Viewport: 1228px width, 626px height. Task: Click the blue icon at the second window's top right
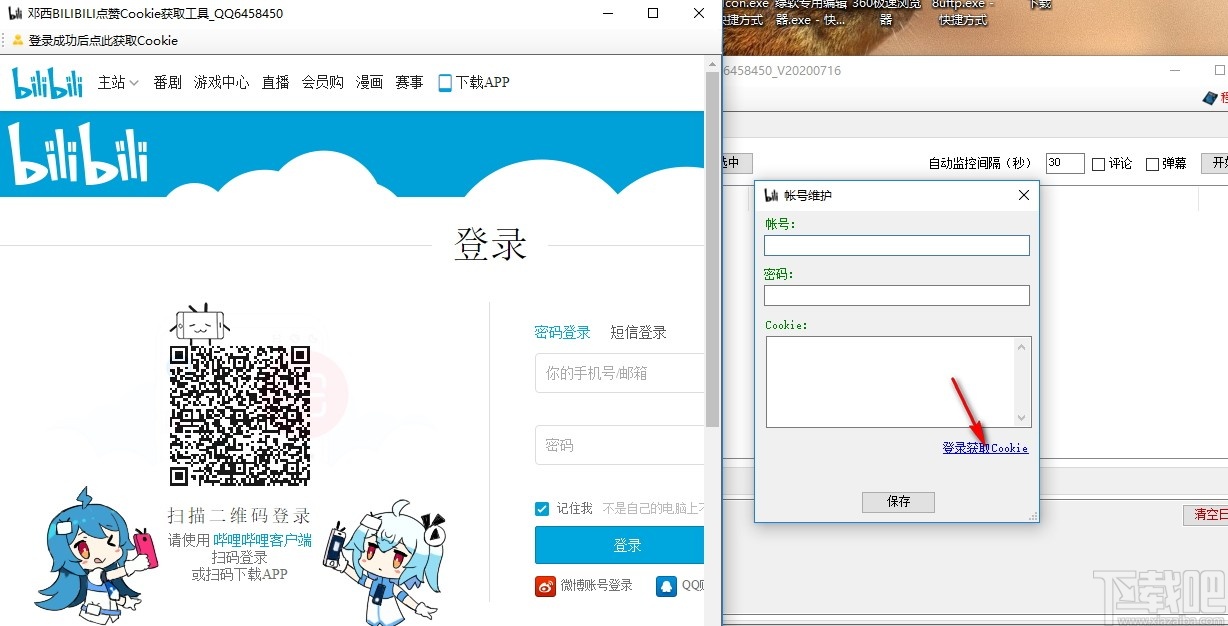(1211, 97)
